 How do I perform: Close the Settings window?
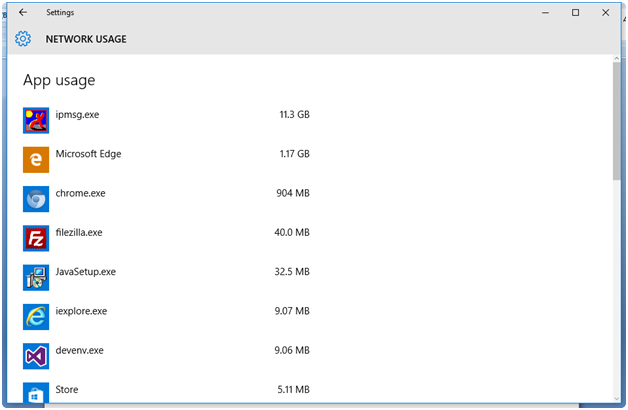[605, 13]
